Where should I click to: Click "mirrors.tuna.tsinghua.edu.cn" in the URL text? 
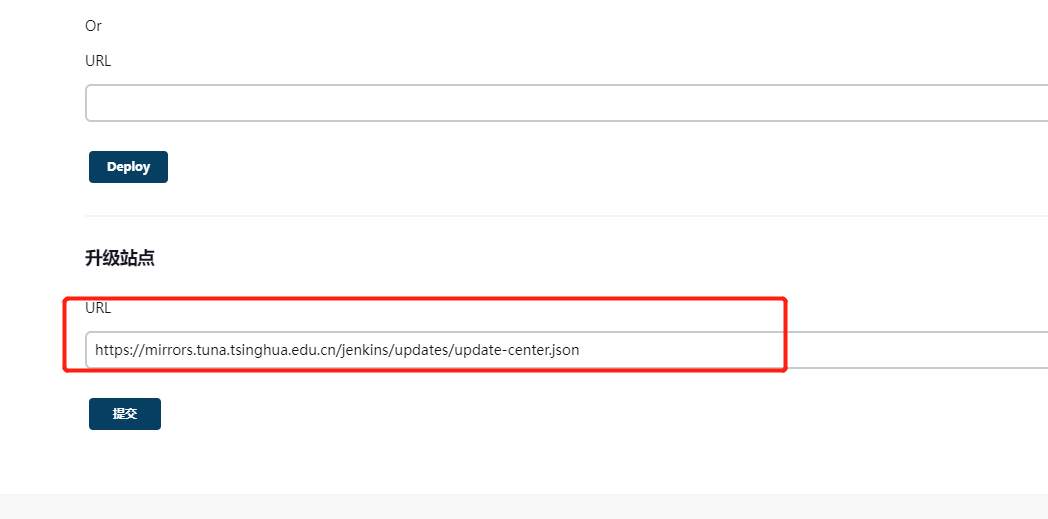point(235,350)
